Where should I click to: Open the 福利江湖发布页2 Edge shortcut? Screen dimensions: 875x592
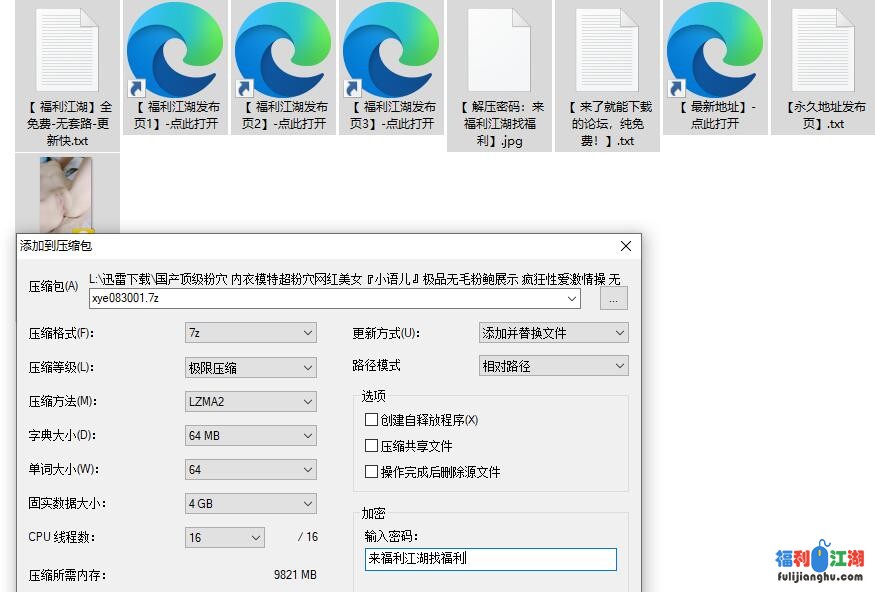[283, 50]
